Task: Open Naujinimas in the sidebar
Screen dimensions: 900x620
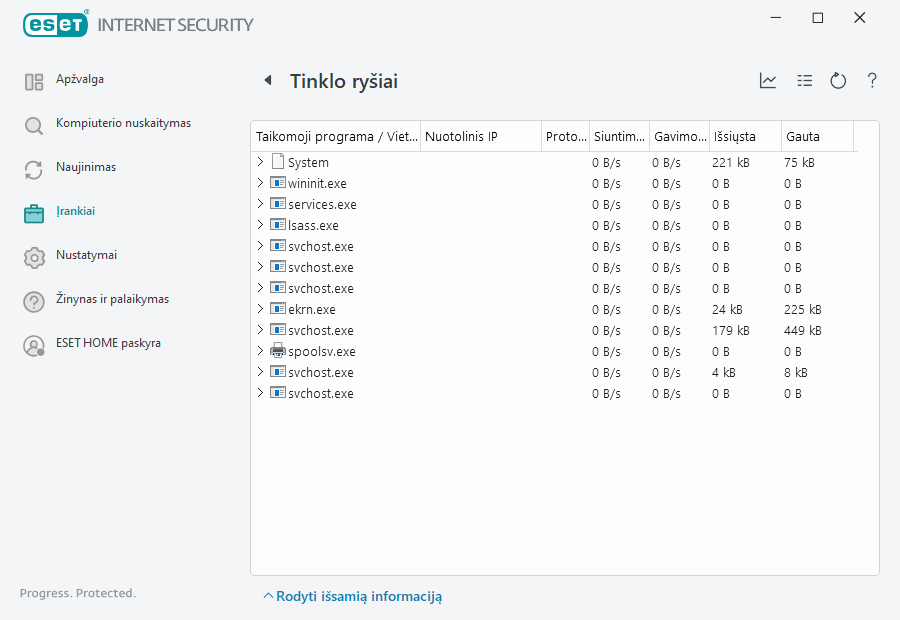Action: pyautogui.click(x=85, y=168)
